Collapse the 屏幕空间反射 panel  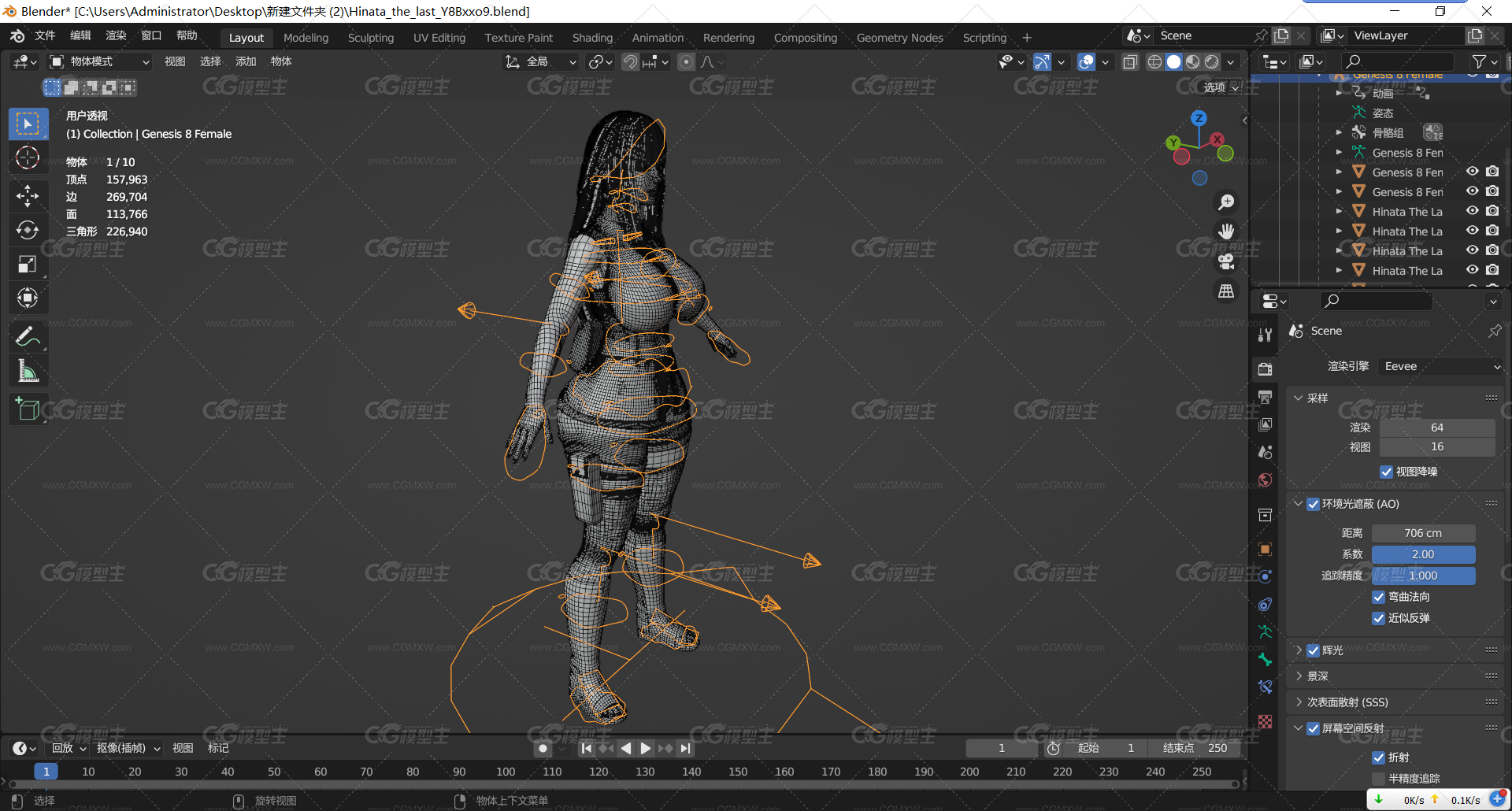(x=1299, y=728)
